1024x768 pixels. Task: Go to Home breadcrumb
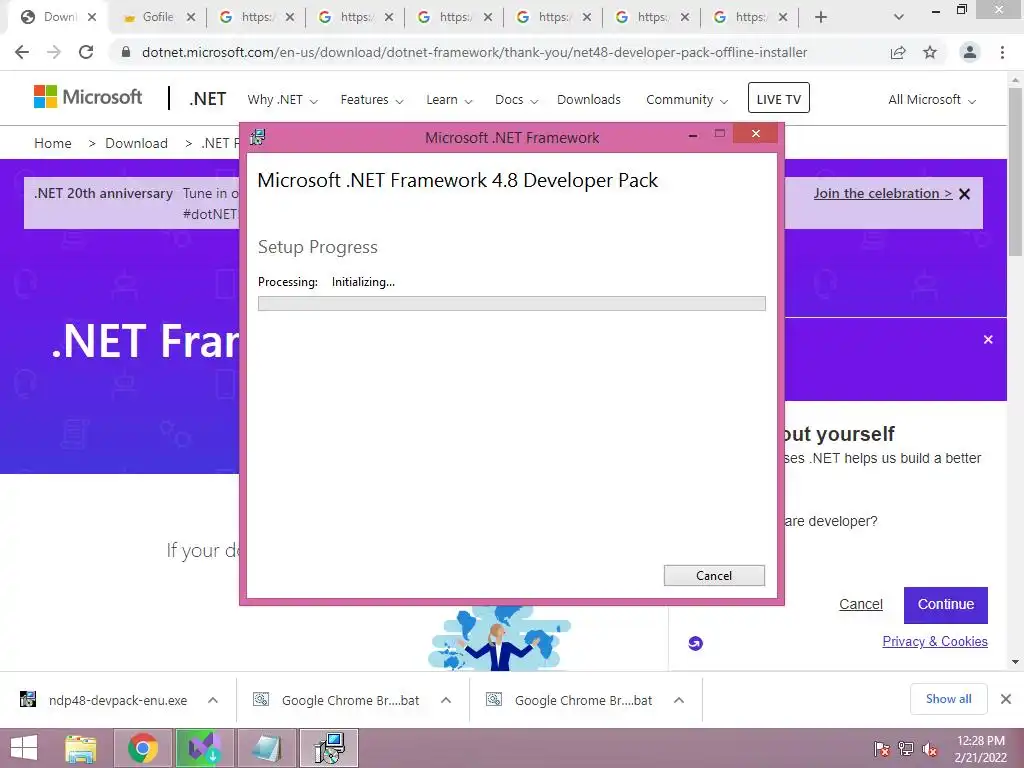pyautogui.click(x=53, y=144)
